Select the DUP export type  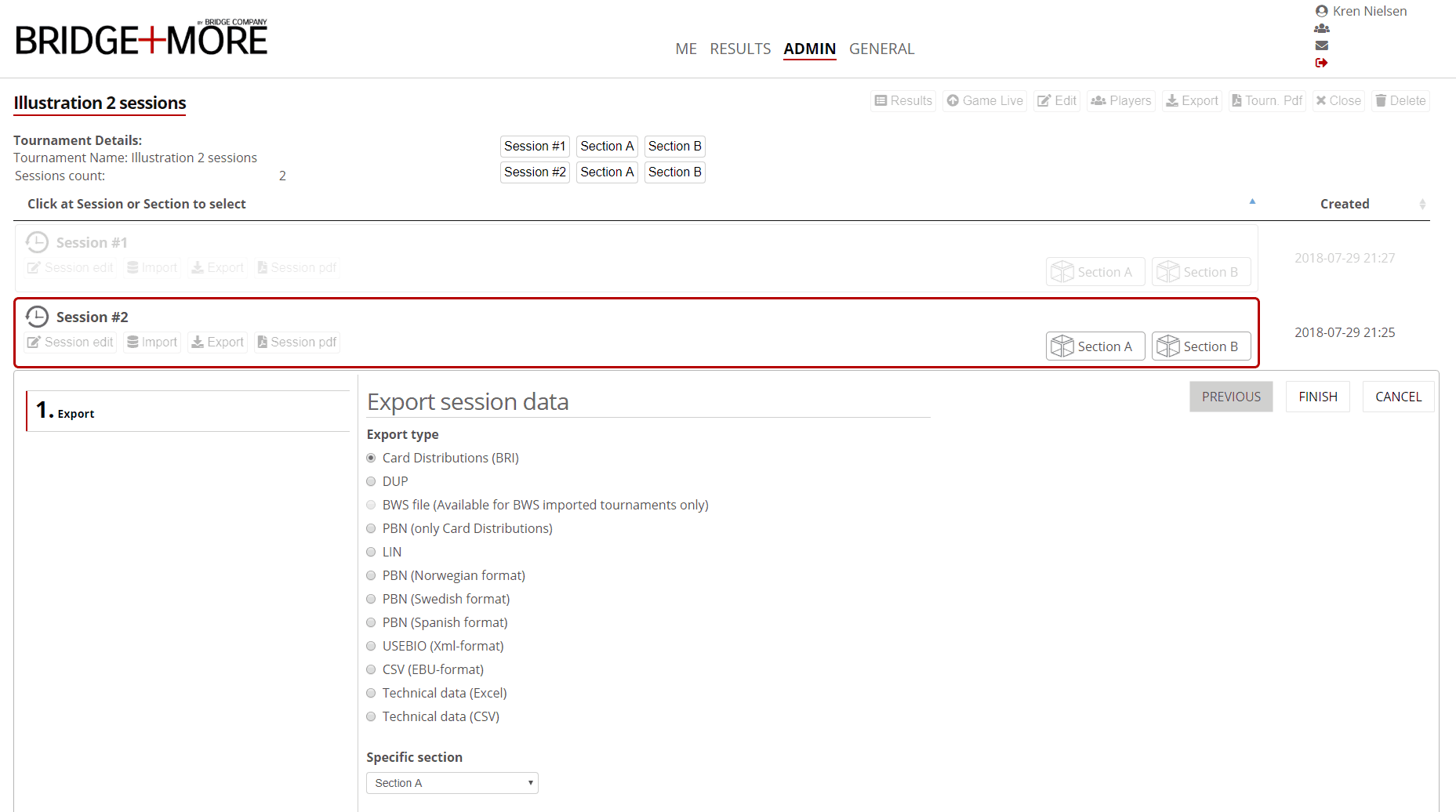coord(372,481)
